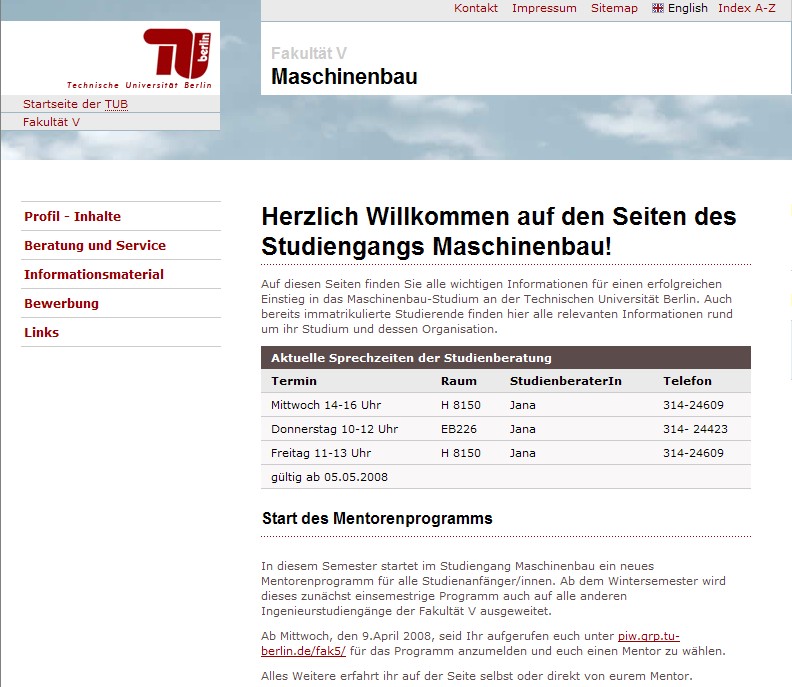Click the grey Fakultät V header text
792x687 pixels.
[309, 53]
